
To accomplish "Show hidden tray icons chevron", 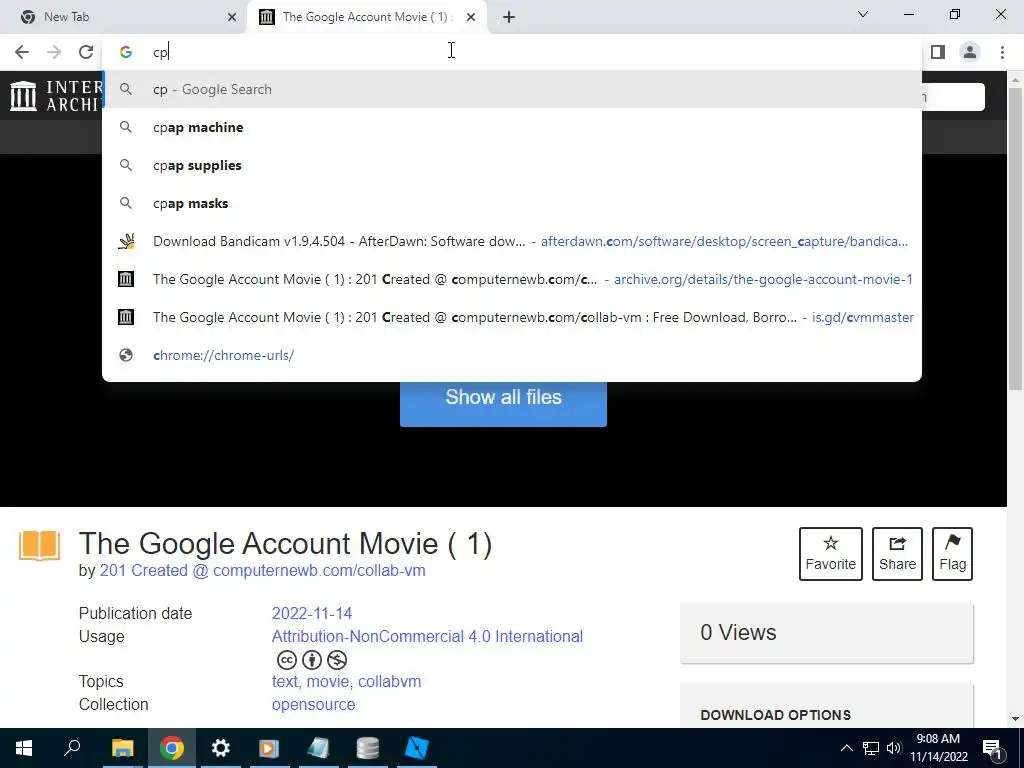I will (846, 748).
